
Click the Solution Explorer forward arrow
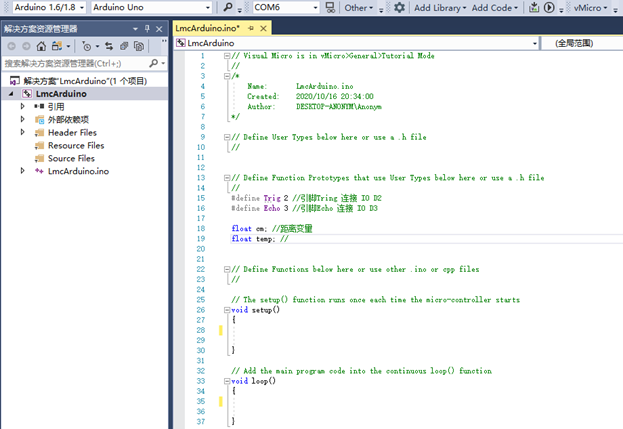coord(26,46)
